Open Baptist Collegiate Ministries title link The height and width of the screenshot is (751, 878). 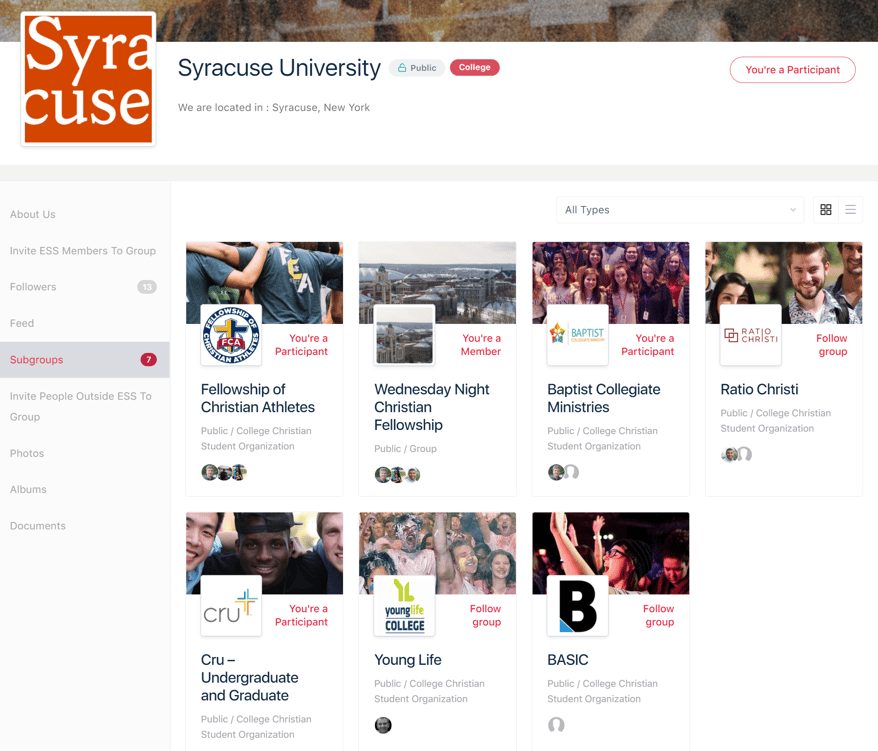click(604, 398)
